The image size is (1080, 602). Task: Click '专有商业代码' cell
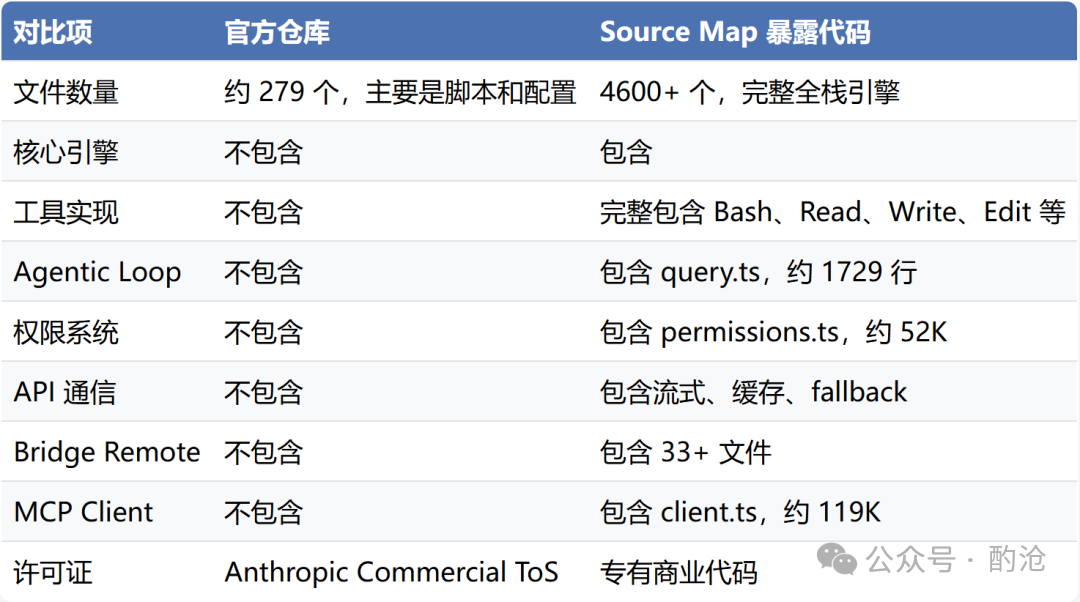tap(678, 572)
